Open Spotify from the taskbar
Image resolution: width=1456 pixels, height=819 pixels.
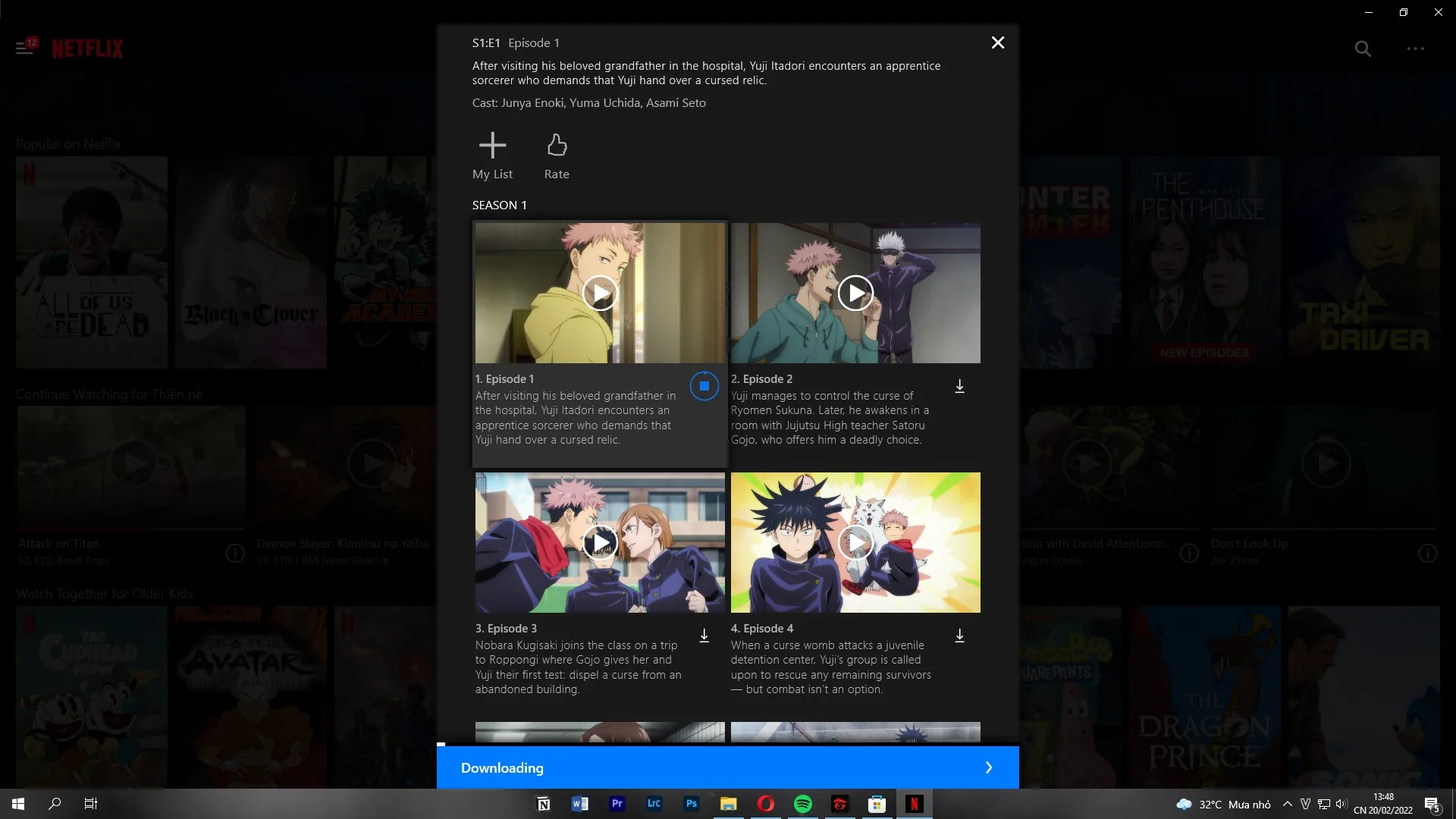click(803, 804)
